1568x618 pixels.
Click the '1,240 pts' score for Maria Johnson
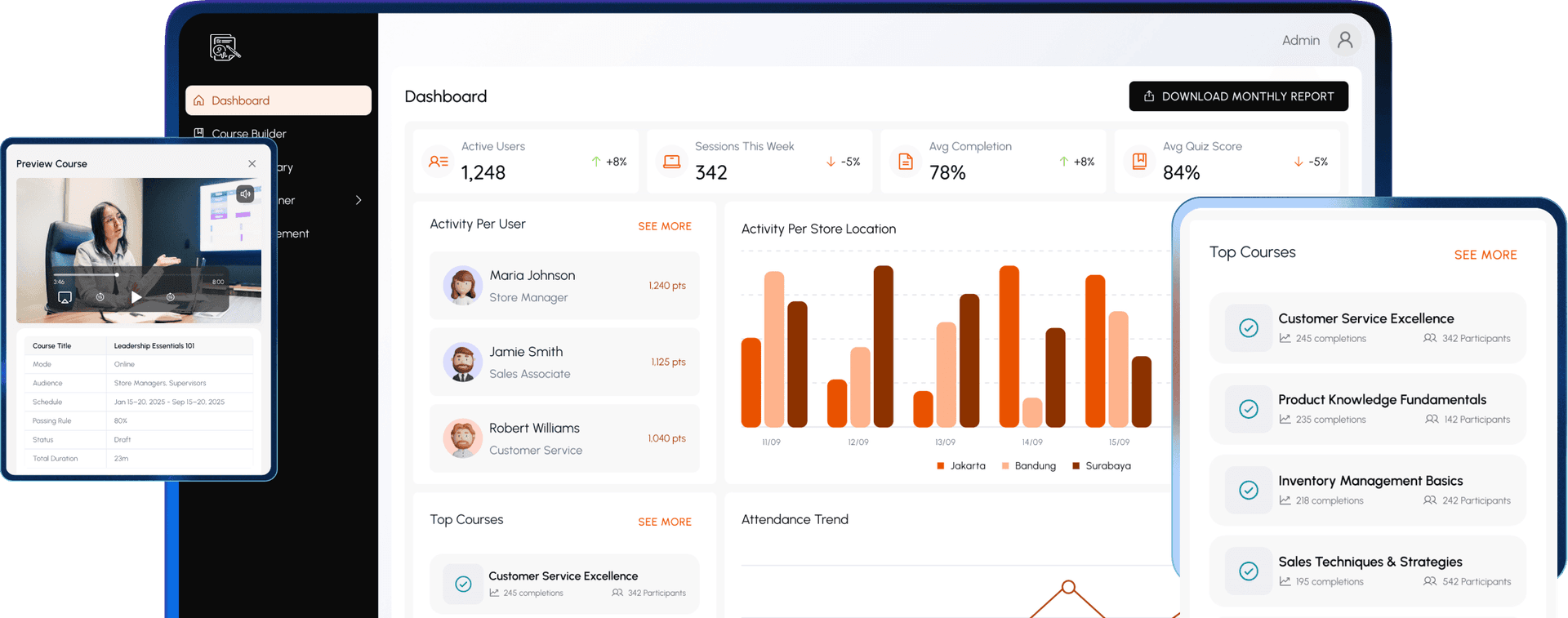667,286
